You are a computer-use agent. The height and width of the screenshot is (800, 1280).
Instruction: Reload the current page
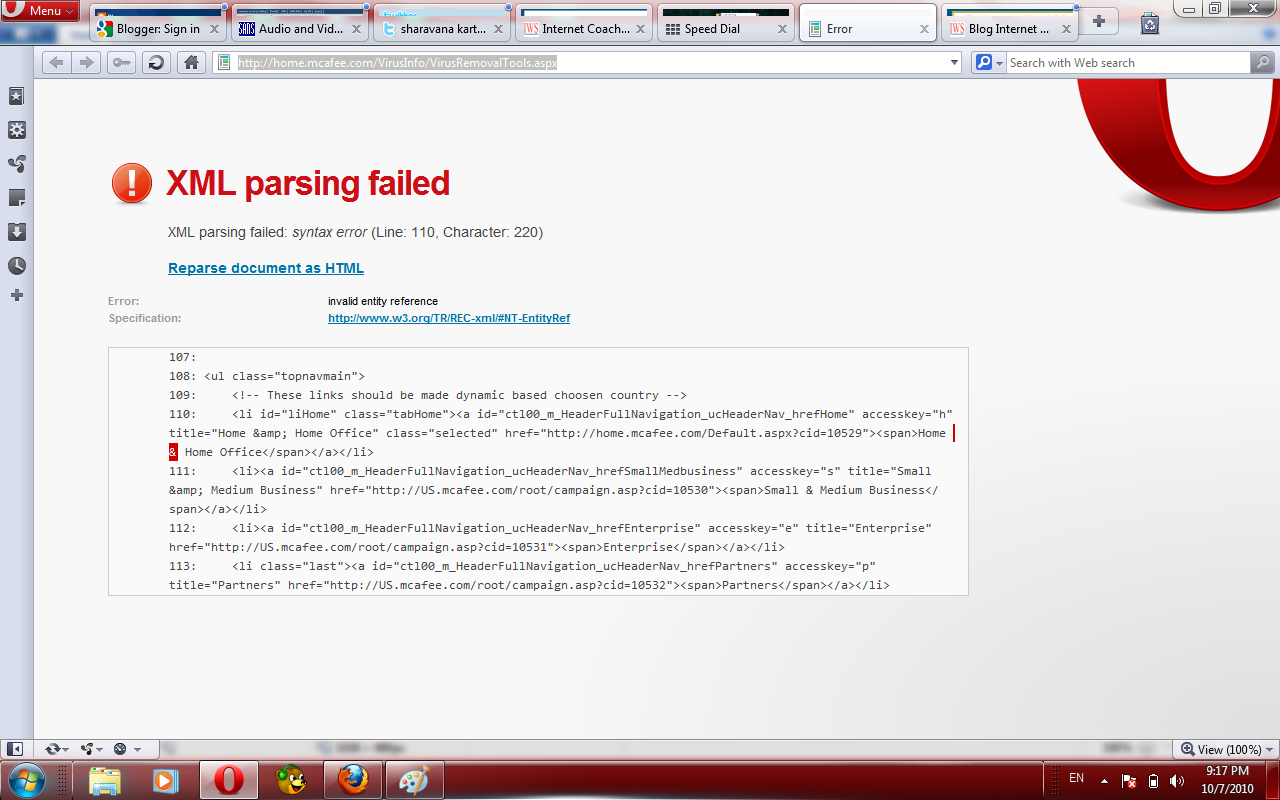tap(156, 63)
